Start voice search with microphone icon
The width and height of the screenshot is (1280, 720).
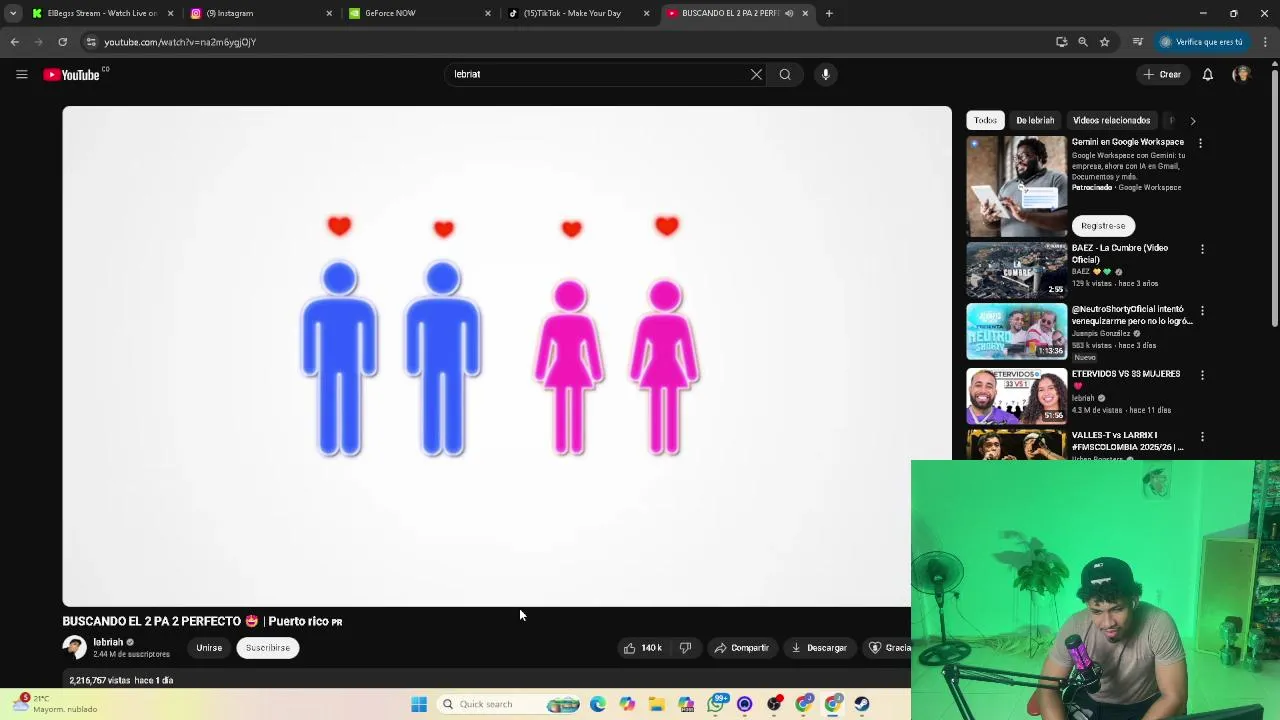click(x=825, y=74)
